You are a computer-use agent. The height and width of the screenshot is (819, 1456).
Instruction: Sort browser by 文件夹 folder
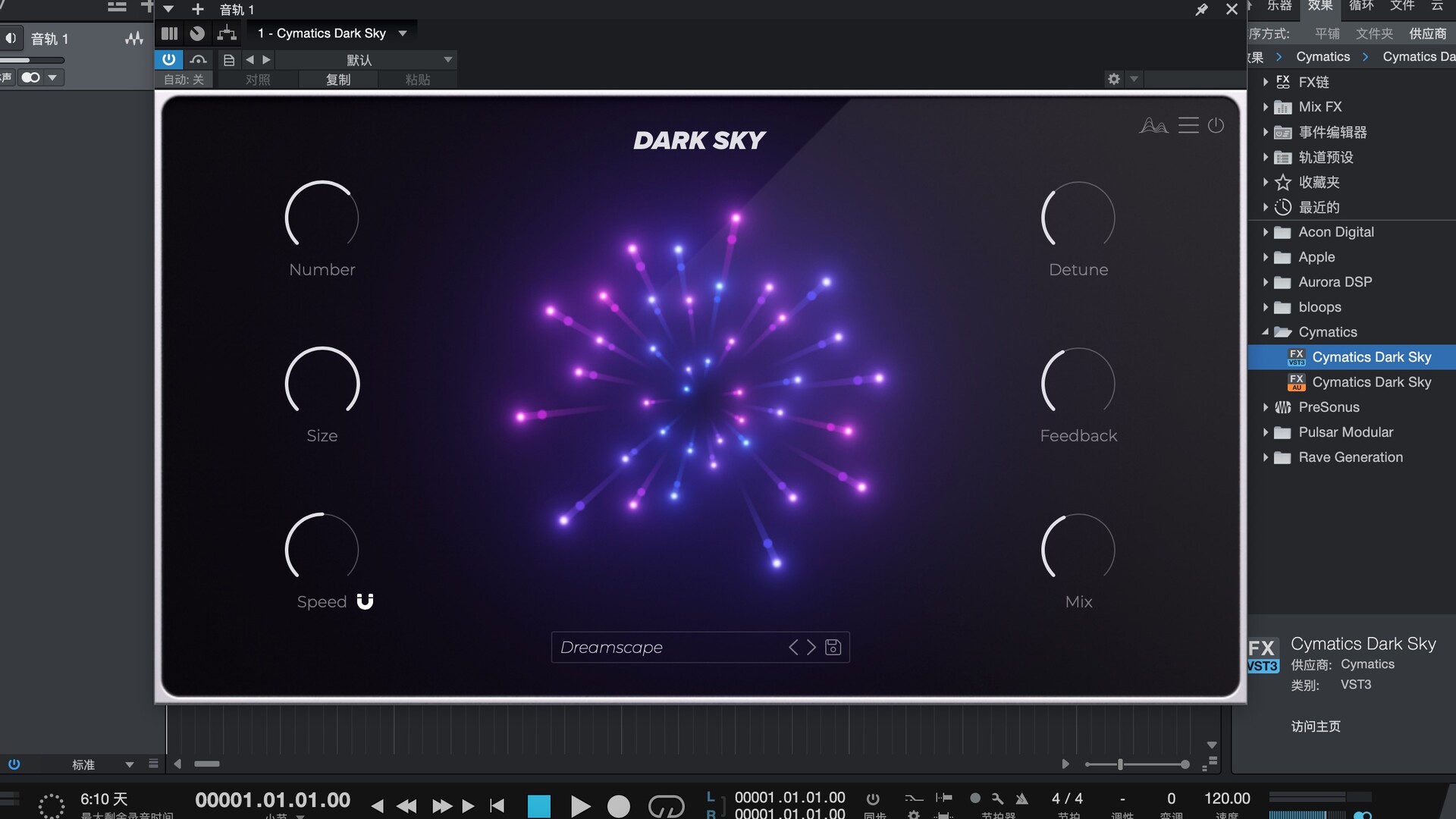pyautogui.click(x=1374, y=33)
